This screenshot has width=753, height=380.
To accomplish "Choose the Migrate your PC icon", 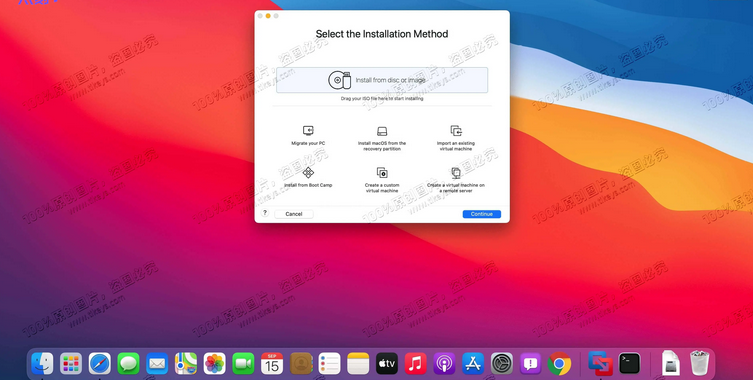I will [308, 131].
